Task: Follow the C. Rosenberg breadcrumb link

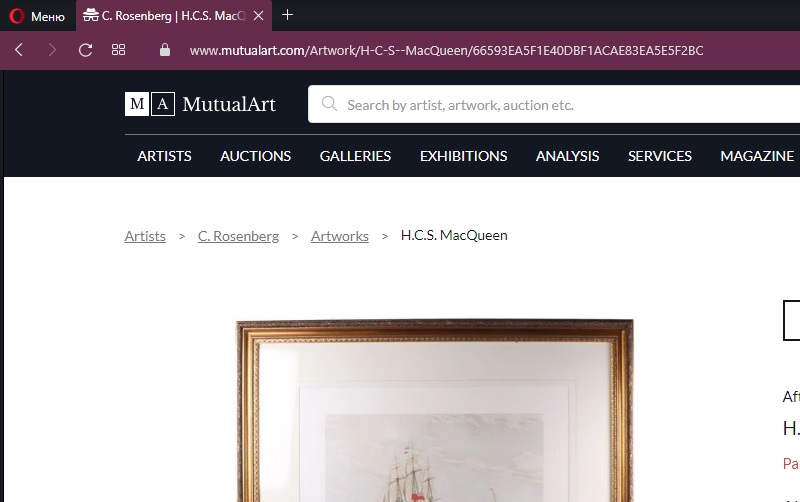Action: point(238,236)
